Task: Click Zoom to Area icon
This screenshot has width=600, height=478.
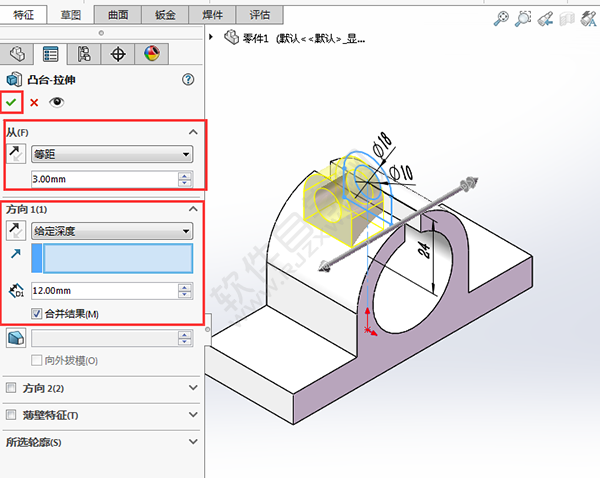Action: click(x=525, y=19)
